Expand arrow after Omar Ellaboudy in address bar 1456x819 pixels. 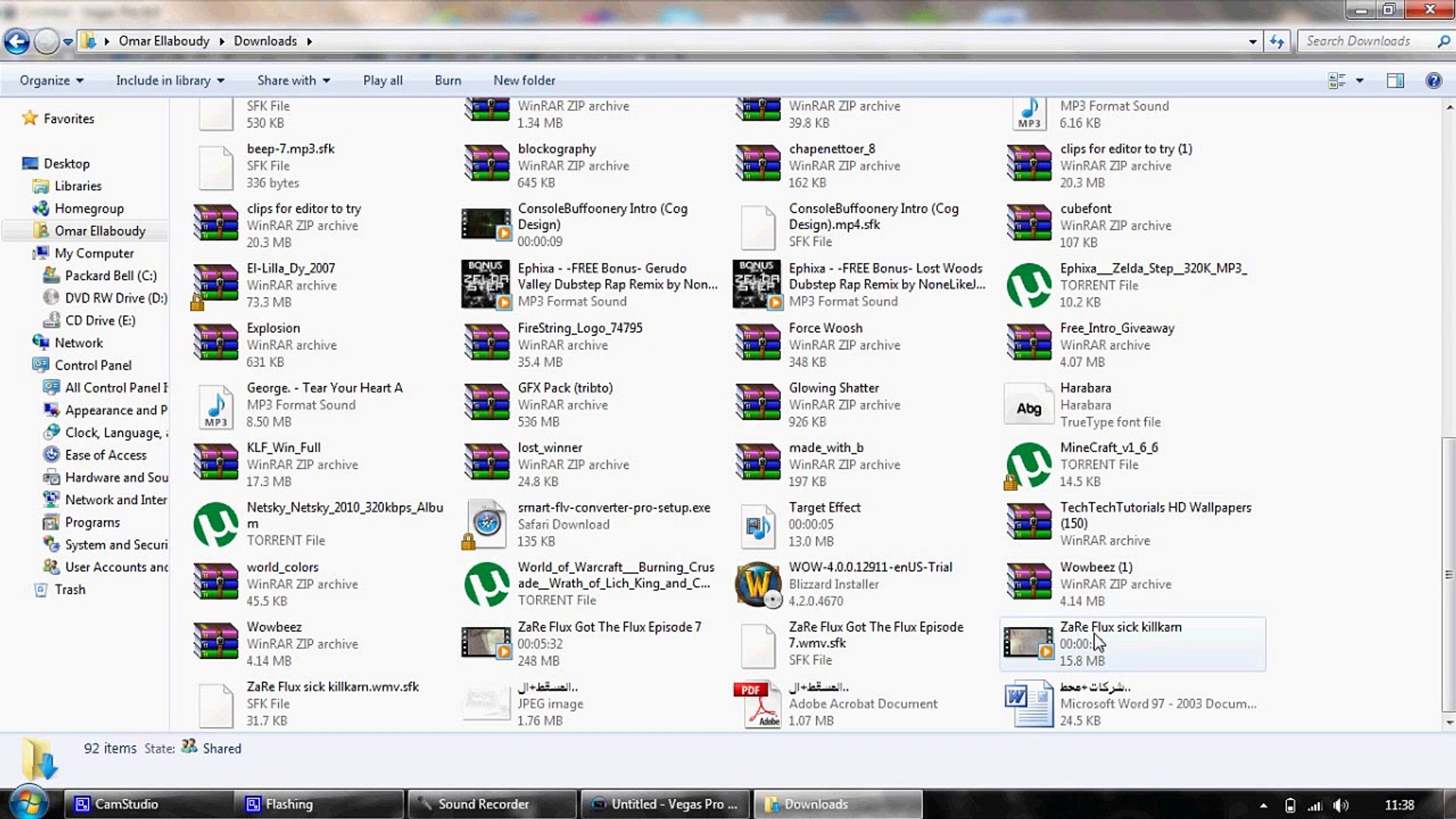[221, 41]
